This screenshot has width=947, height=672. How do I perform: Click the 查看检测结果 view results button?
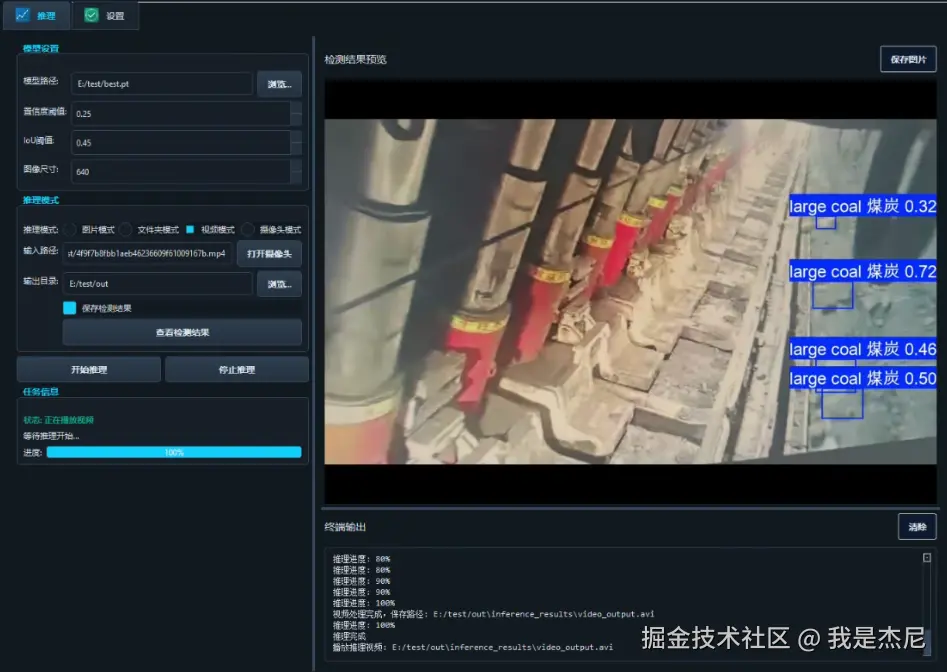tap(182, 332)
